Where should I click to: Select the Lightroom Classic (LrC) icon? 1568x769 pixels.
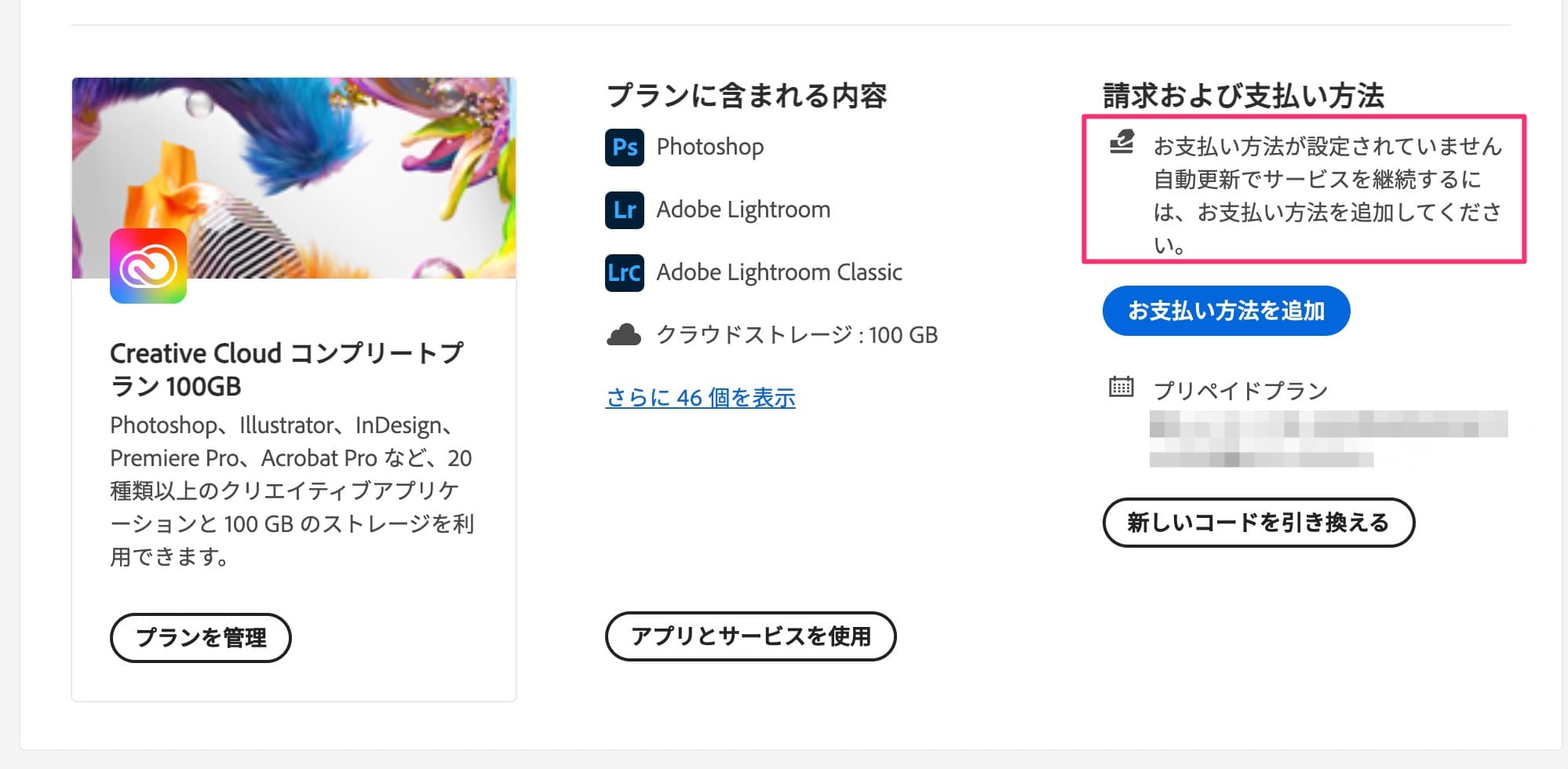623,272
